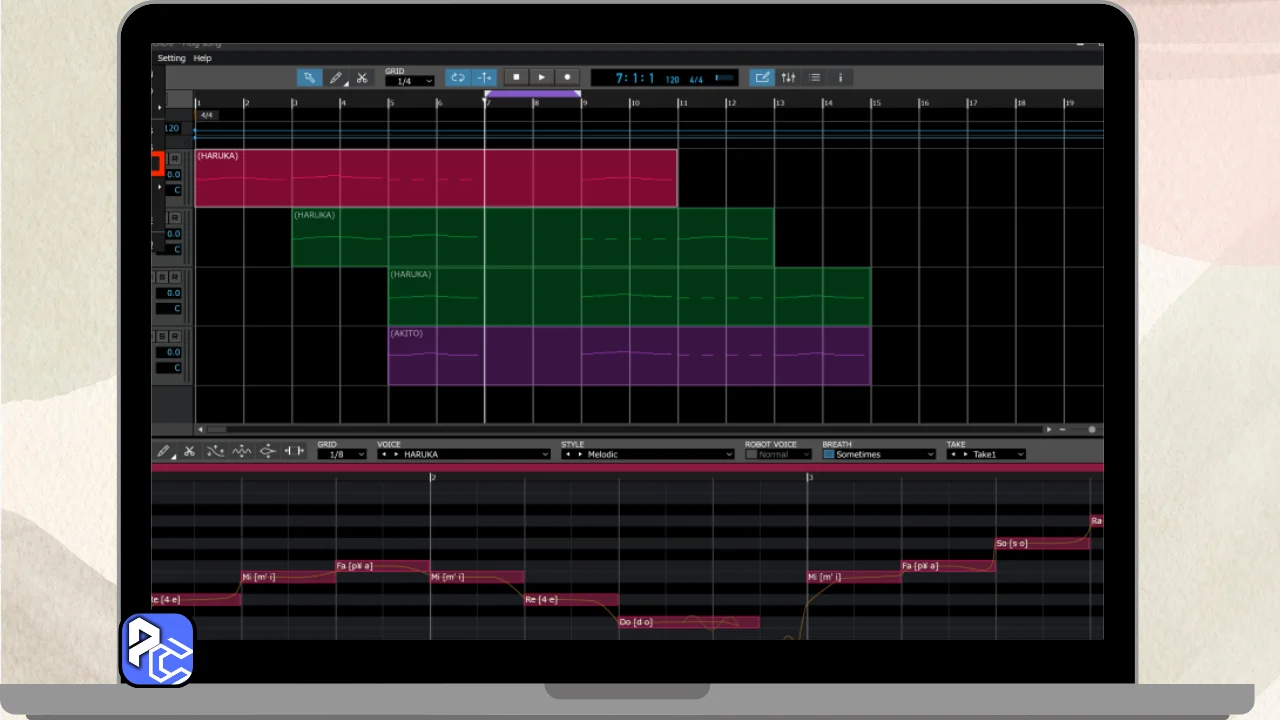Choose the scissors cut tool in top toolbar

point(362,78)
